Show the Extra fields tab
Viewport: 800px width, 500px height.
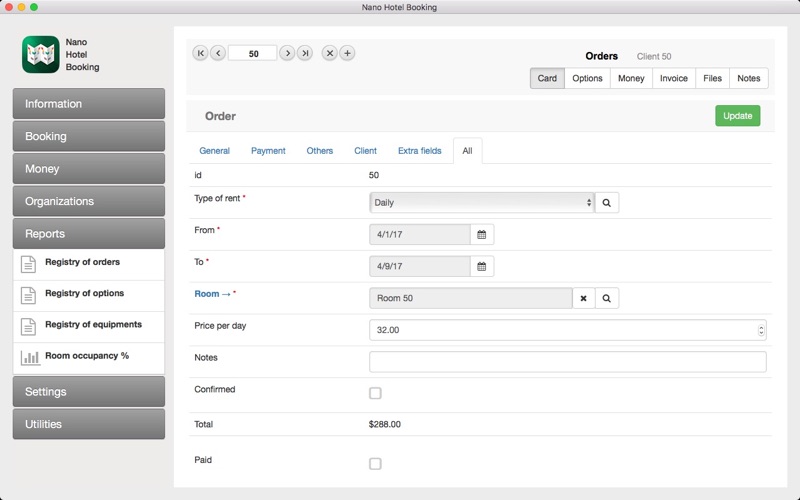click(x=419, y=151)
